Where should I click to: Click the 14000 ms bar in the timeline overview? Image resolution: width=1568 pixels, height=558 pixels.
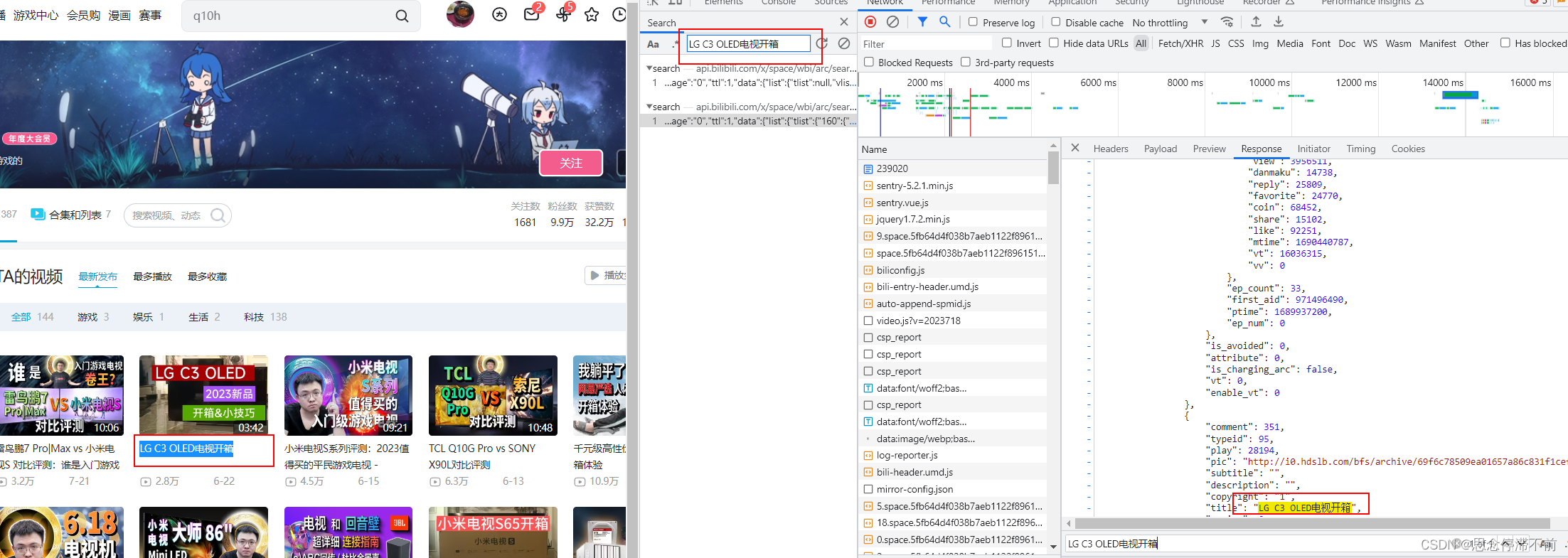tap(1460, 95)
